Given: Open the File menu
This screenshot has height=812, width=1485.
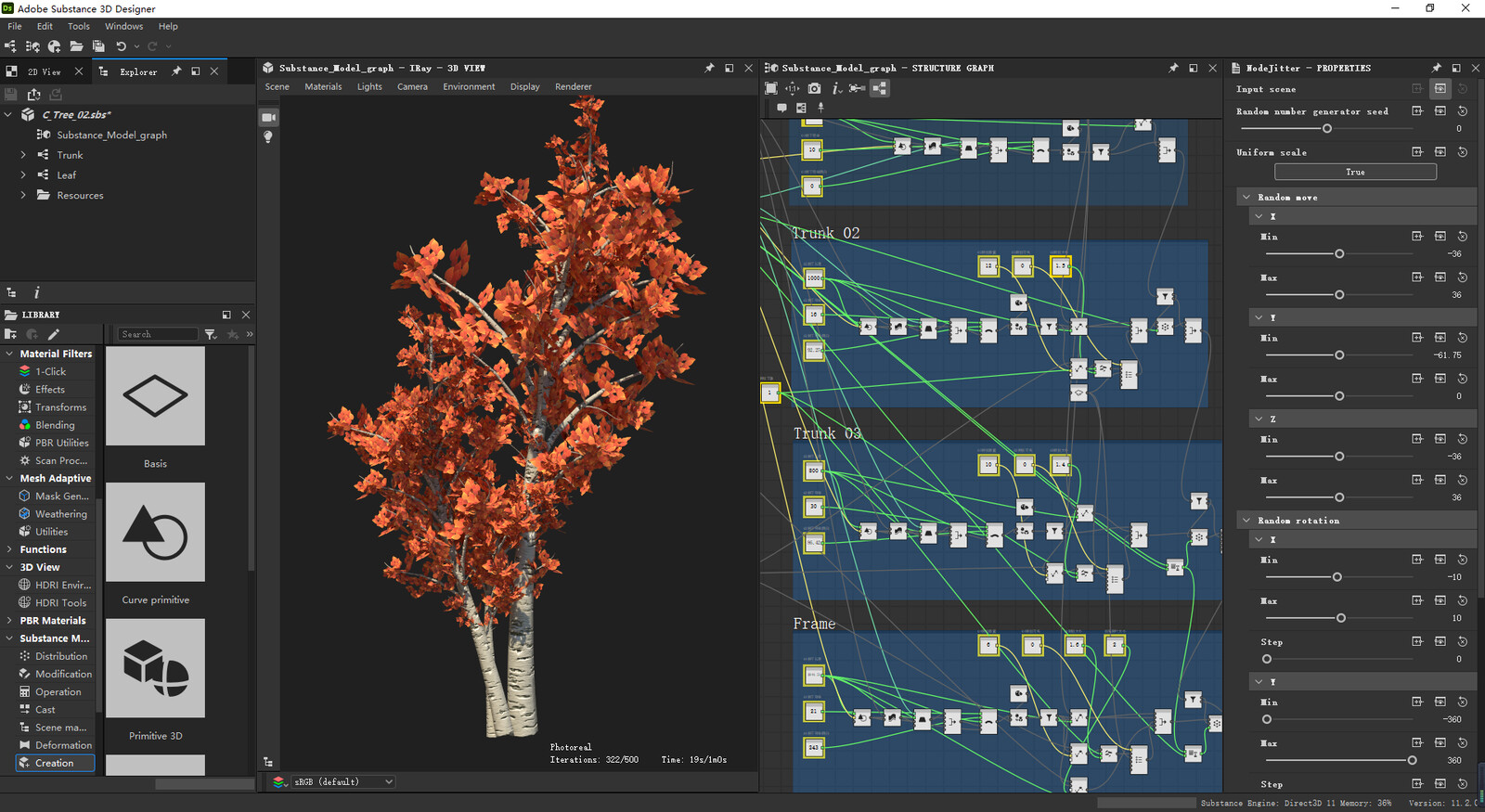Looking at the screenshot, I should click(15, 26).
